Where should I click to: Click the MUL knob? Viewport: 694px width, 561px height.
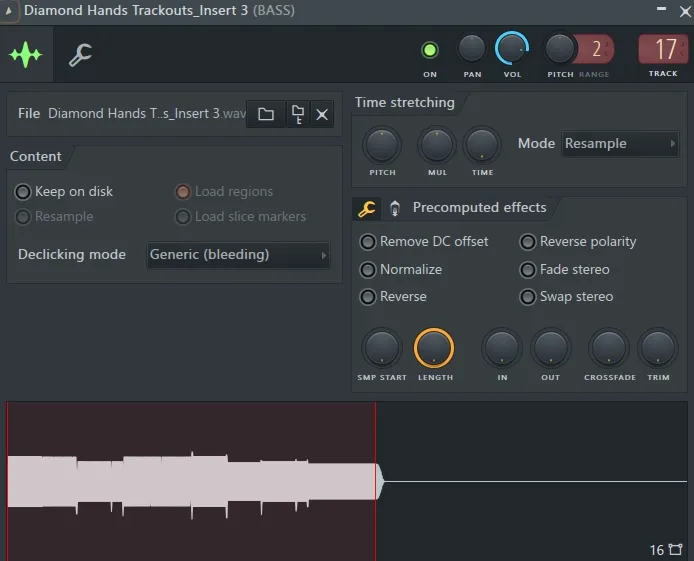436,145
